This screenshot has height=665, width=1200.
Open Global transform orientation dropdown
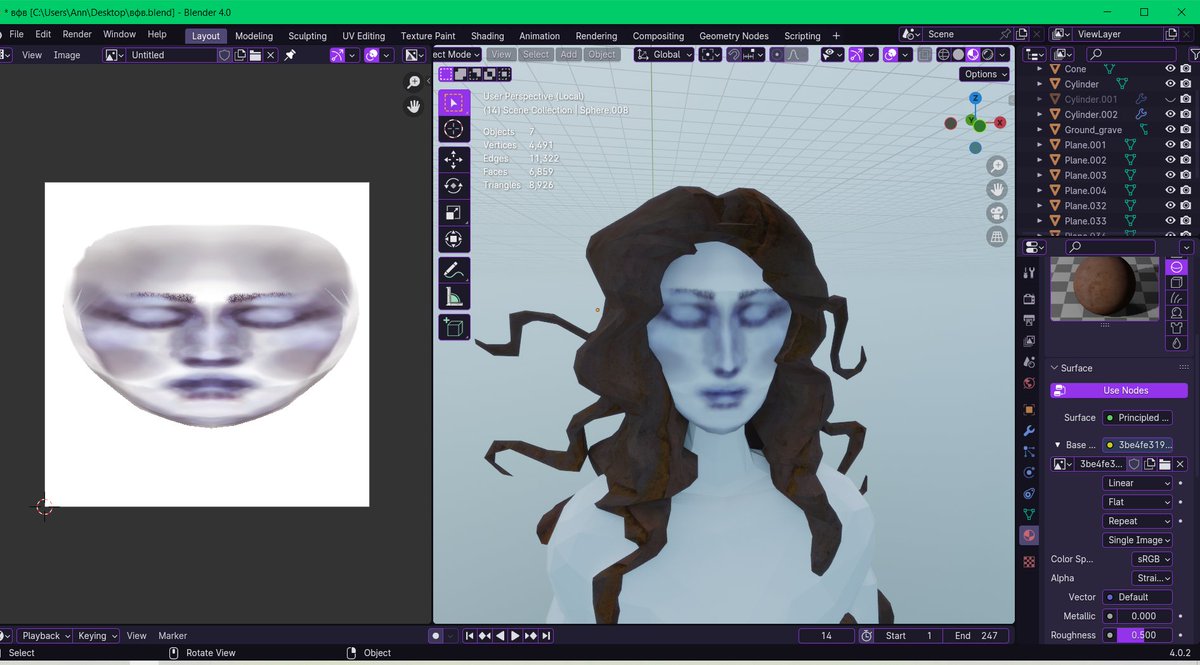(x=664, y=55)
